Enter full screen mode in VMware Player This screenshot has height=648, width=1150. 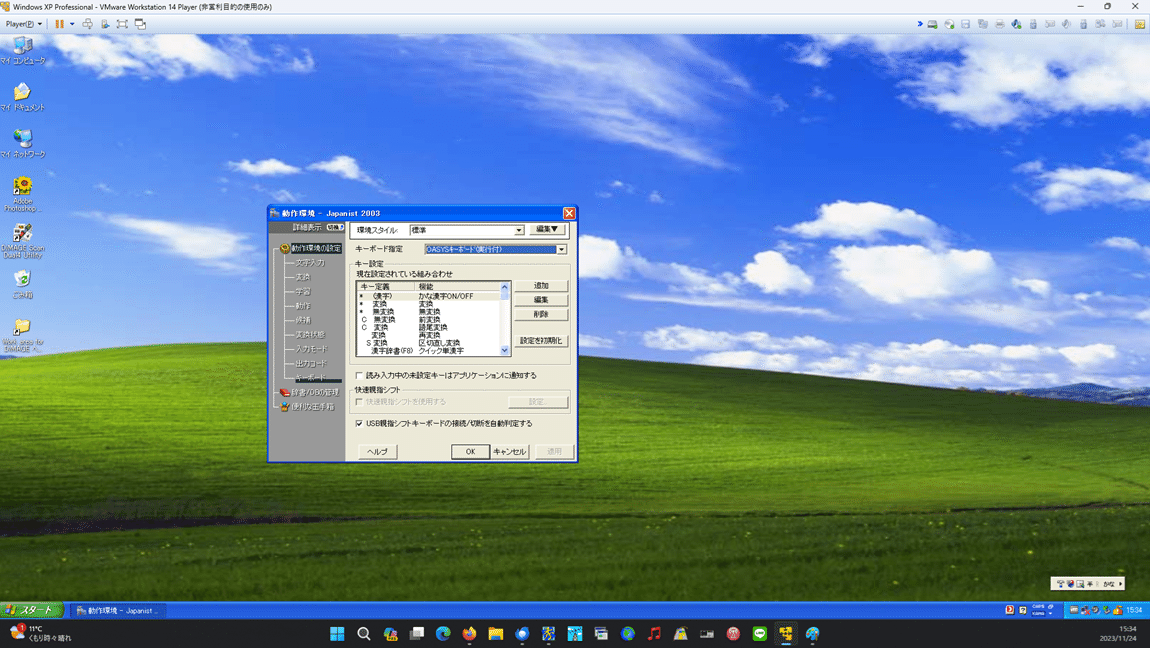[122, 24]
